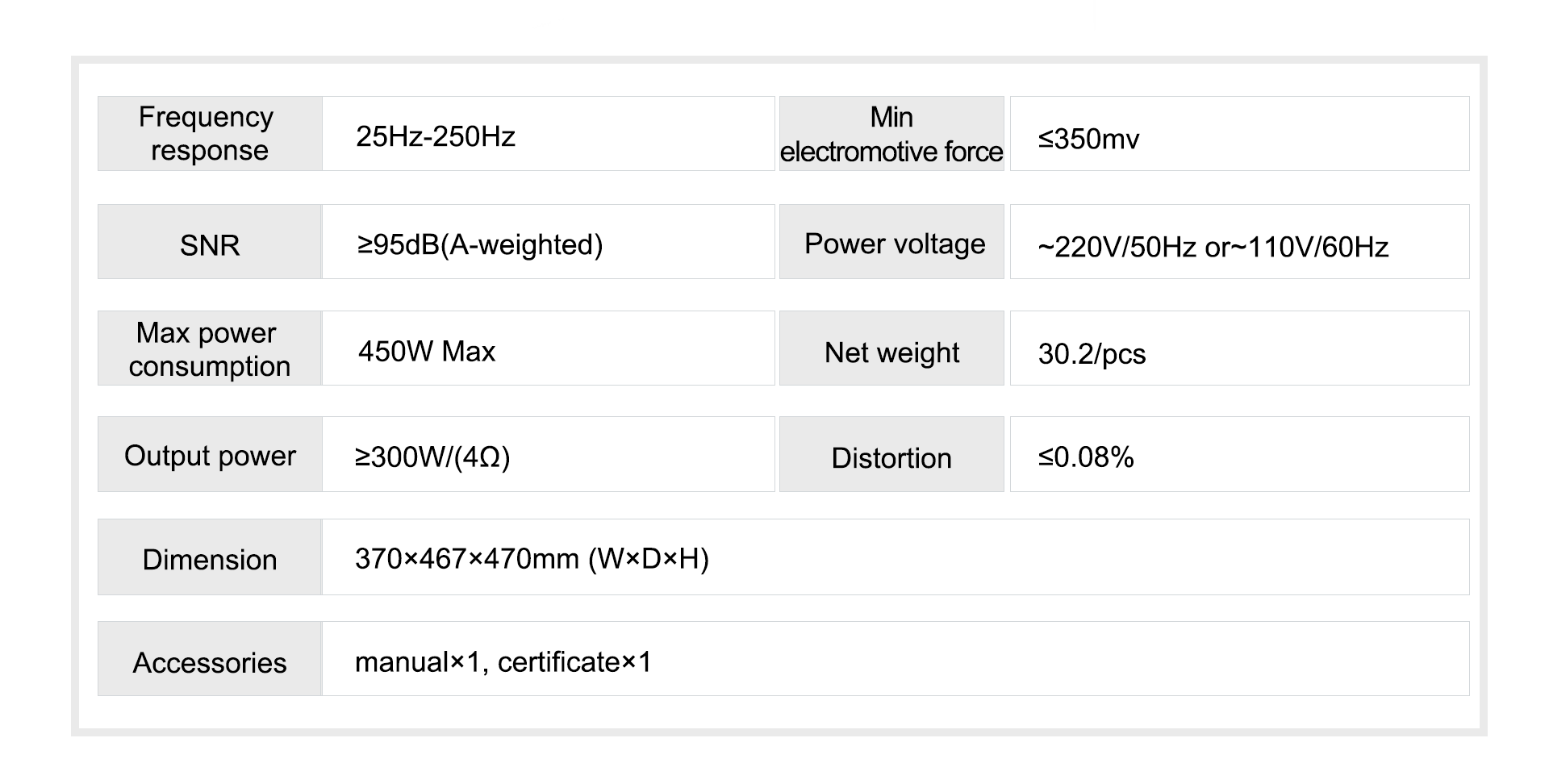
Task: Select the 450W Max value
Action: [x=427, y=352]
